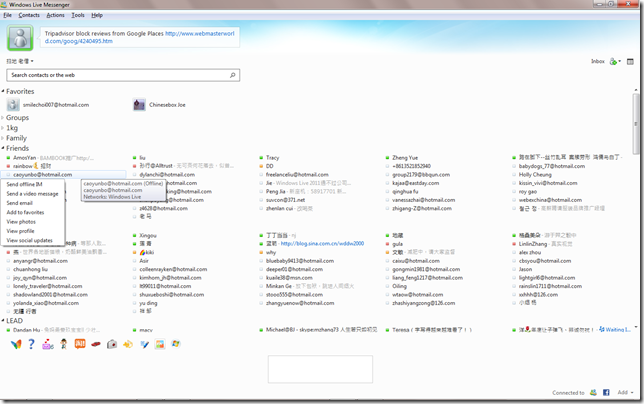Viewport: 644px width, 404px height.
Task: Open the File menu
Action: coord(7,15)
